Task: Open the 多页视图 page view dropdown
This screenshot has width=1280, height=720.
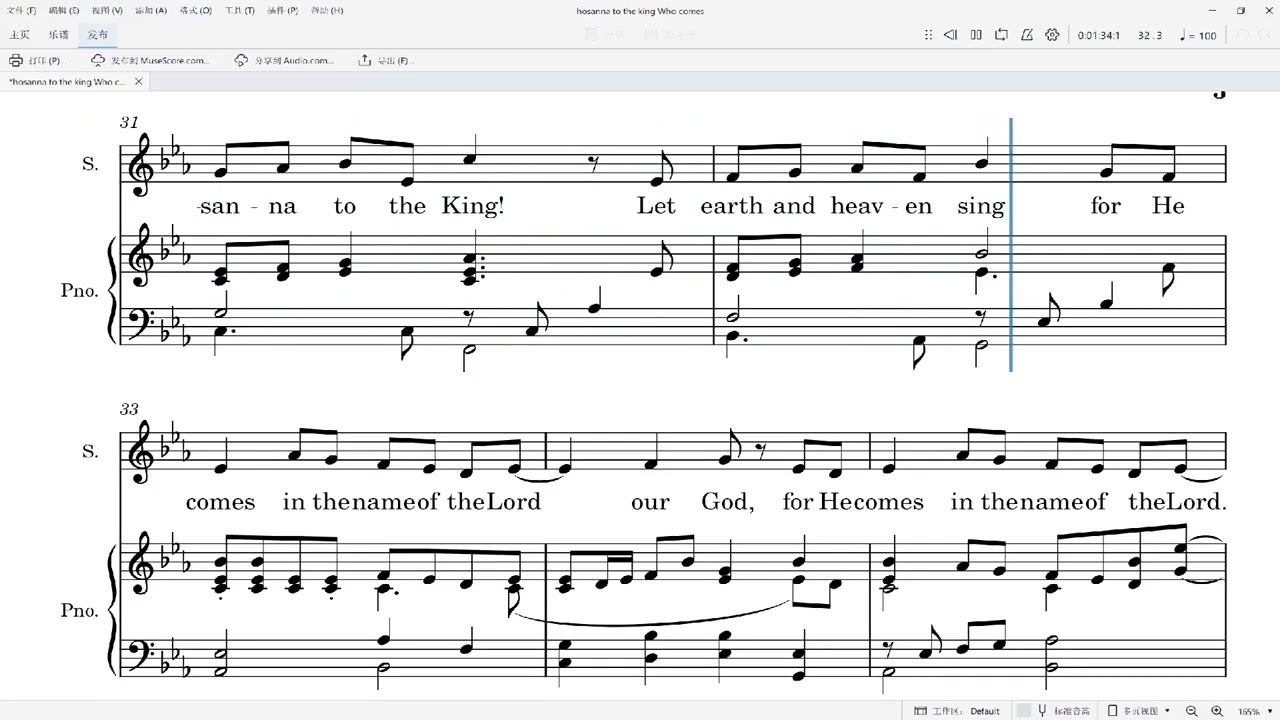Action: 1139,711
